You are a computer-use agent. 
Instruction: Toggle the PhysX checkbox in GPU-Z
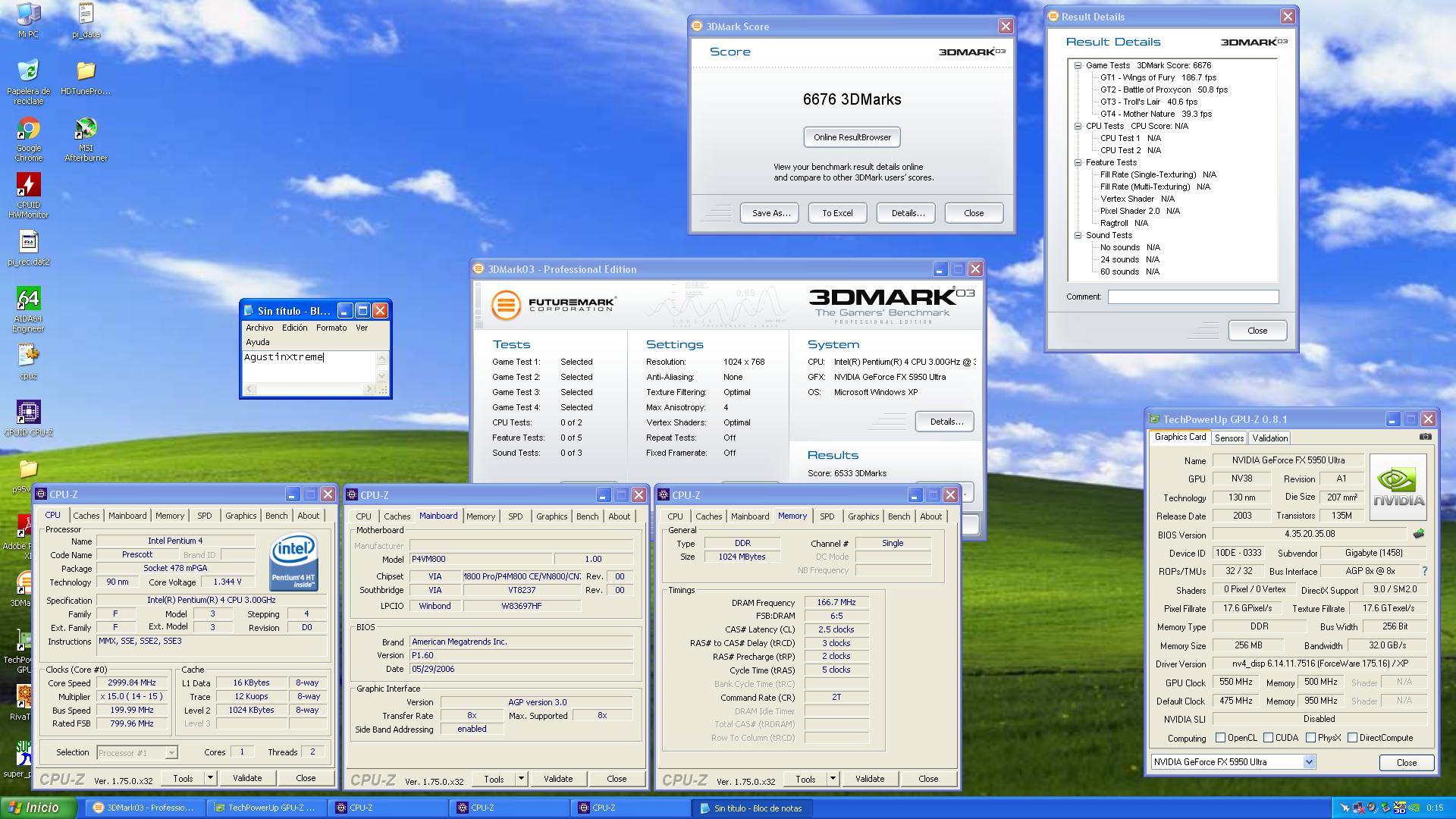coord(1310,737)
